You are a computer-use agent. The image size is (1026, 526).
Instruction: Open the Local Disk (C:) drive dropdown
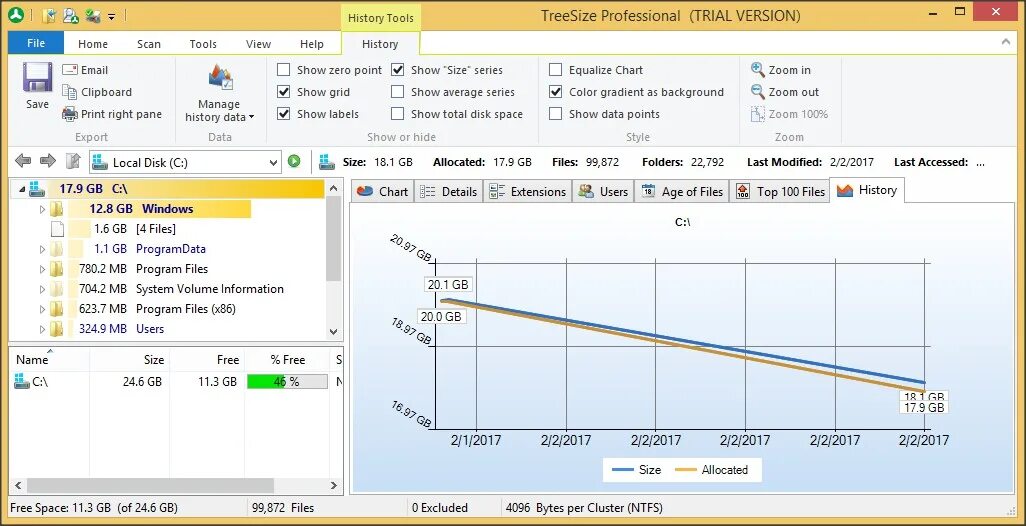(274, 162)
